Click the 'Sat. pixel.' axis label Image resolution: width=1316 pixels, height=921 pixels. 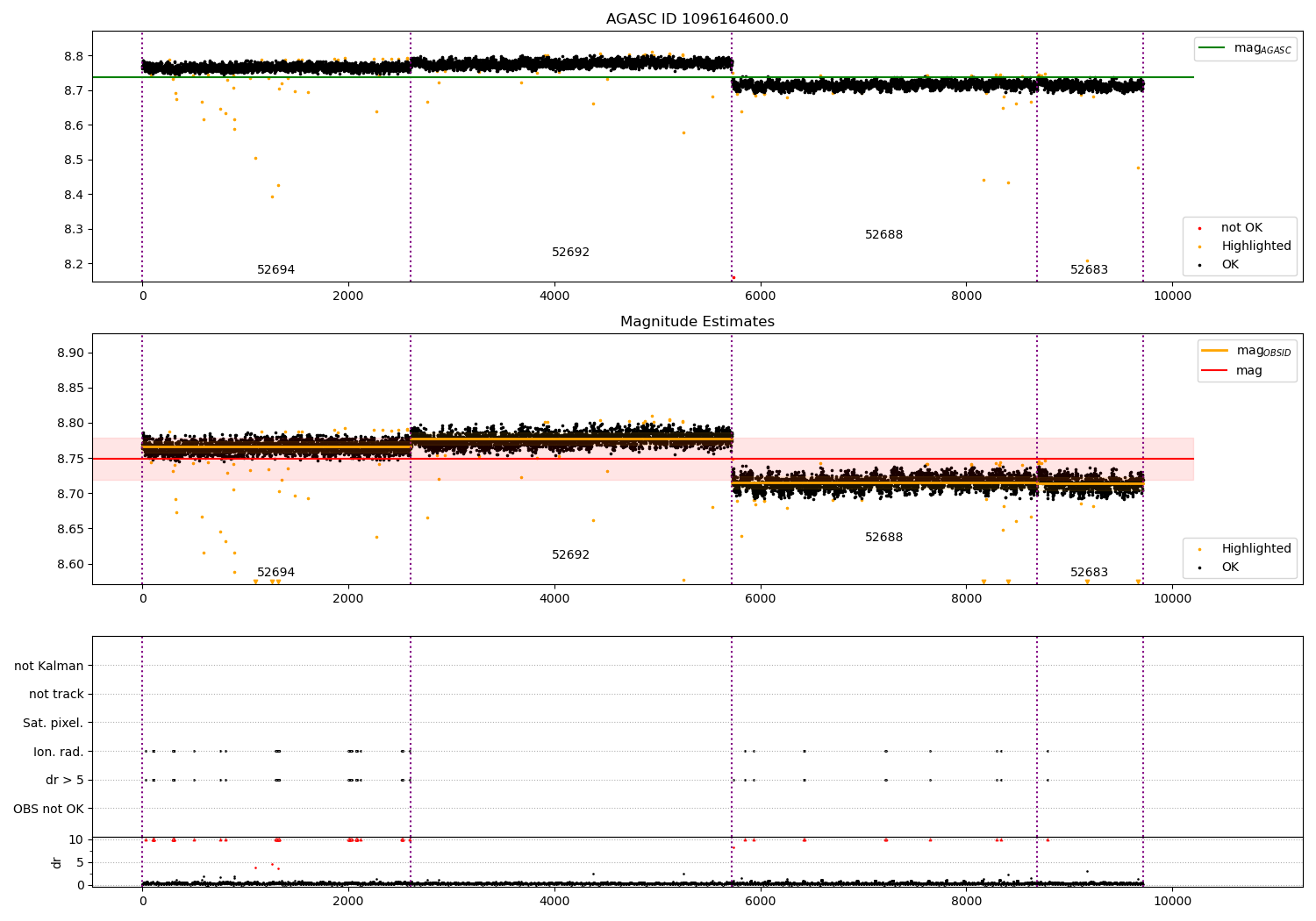[53, 723]
